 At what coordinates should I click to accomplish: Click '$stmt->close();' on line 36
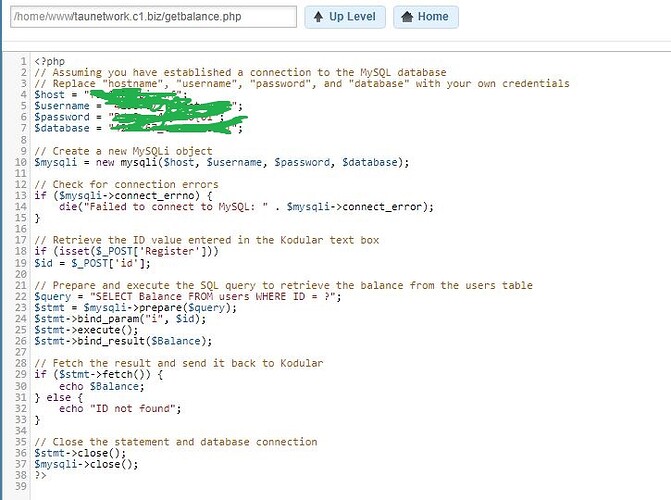coord(80,453)
